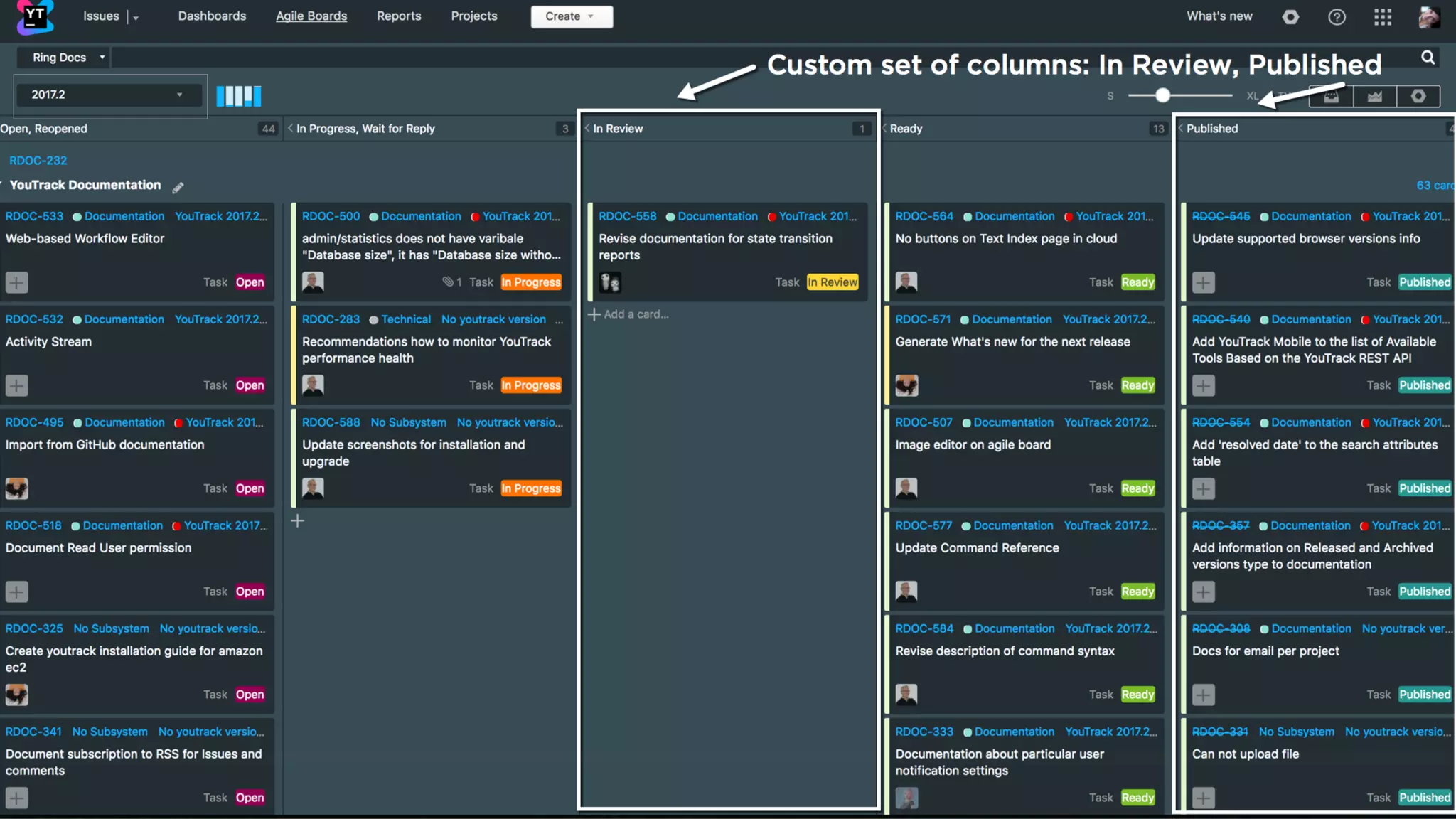Collapse the In Review column
Screen dimensions: 1456x819
[x=587, y=129]
